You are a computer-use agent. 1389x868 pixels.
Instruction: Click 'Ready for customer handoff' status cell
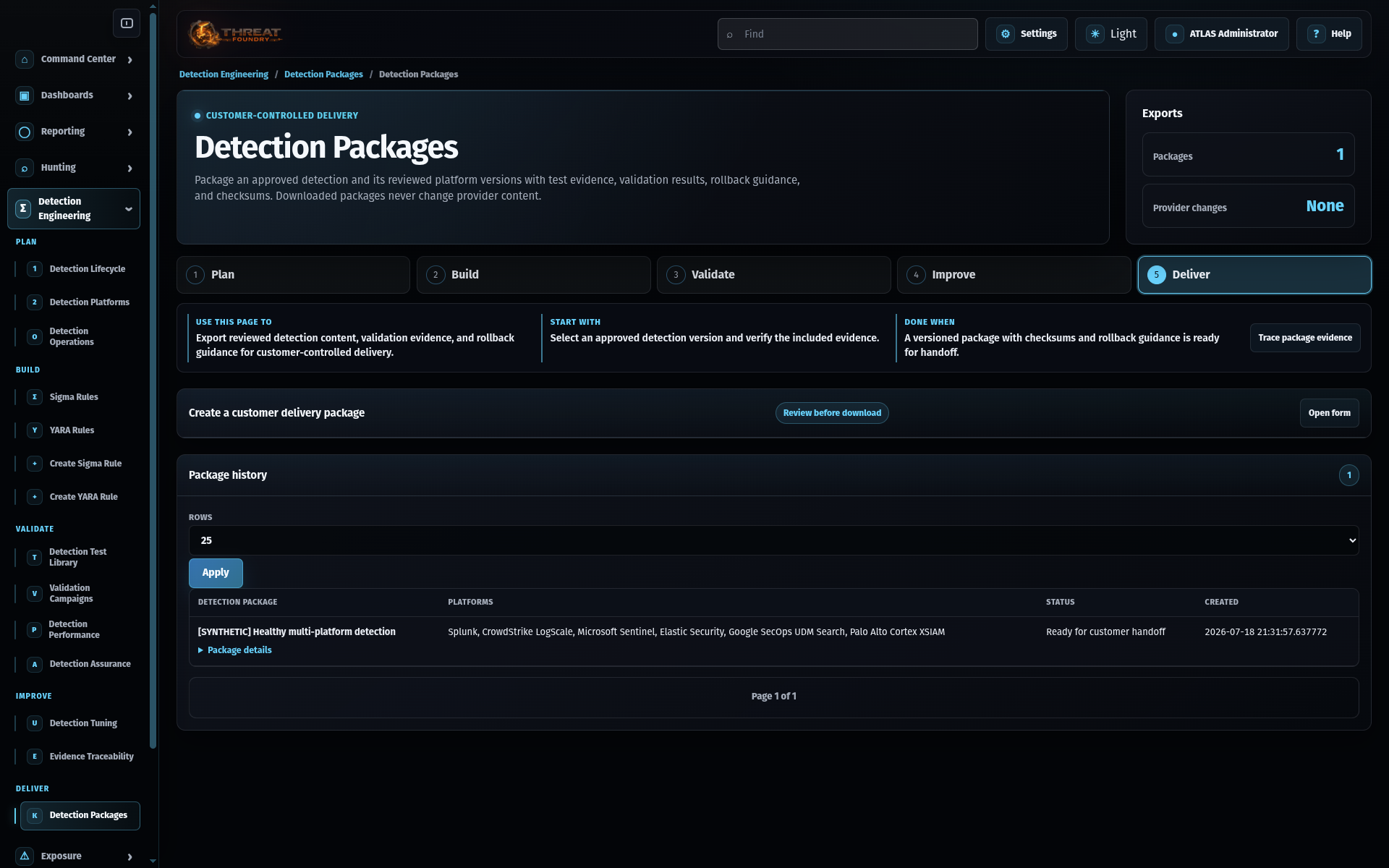(x=1105, y=632)
